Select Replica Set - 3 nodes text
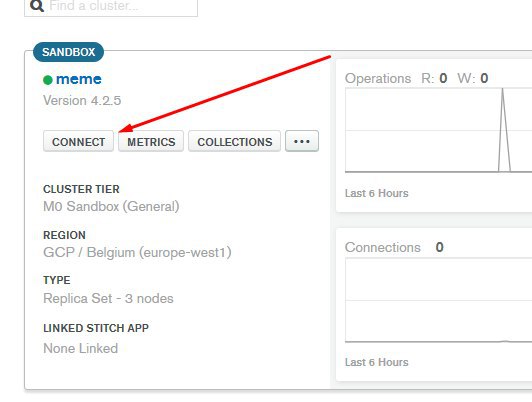 tap(108, 299)
